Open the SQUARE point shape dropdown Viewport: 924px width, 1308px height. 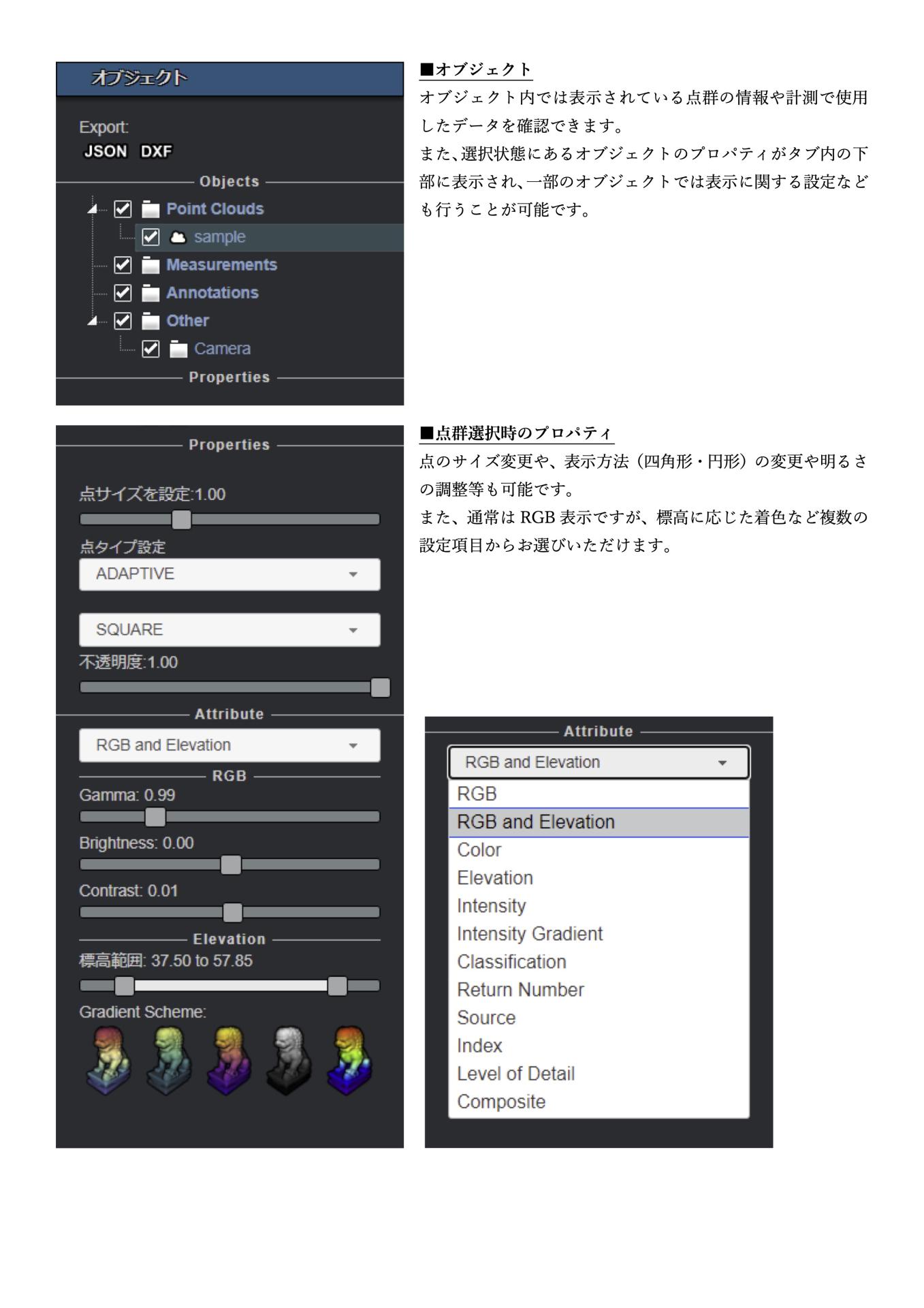tap(229, 630)
